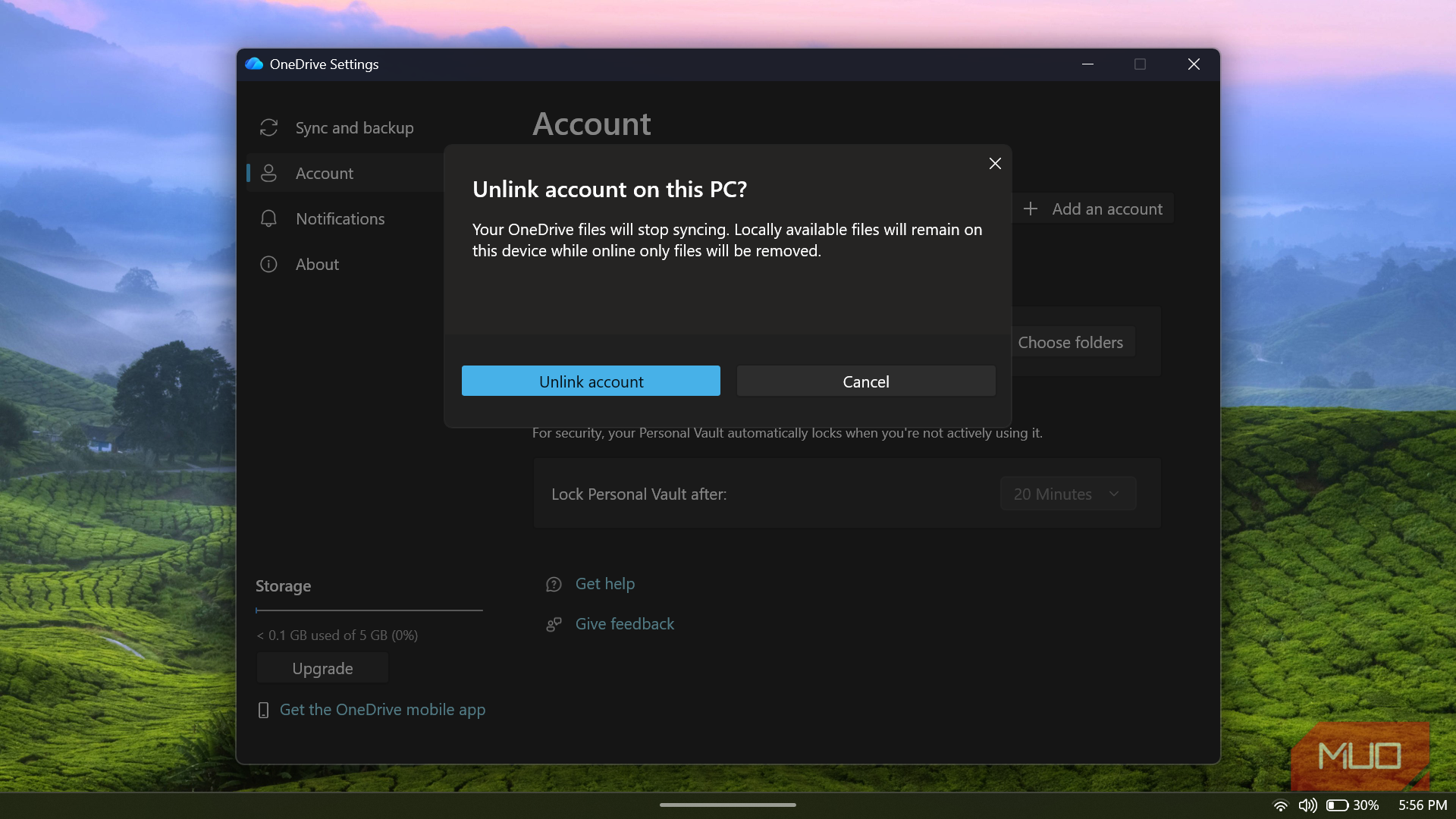Image resolution: width=1456 pixels, height=819 pixels.
Task: Click the Account page heading
Action: (591, 124)
